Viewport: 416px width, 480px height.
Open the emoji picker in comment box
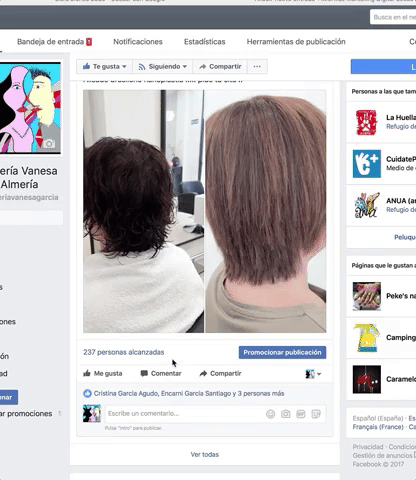[x=270, y=414]
